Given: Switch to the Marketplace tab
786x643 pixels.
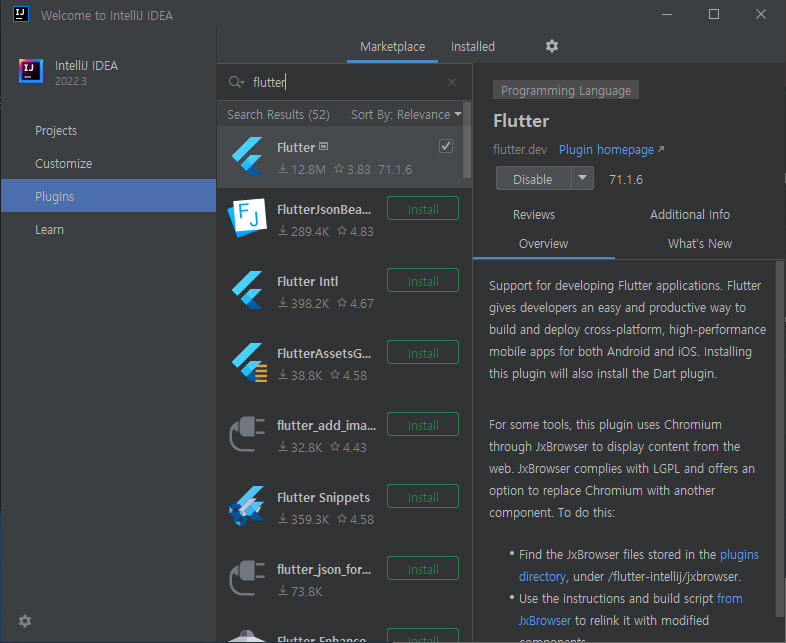Looking at the screenshot, I should click(x=392, y=46).
